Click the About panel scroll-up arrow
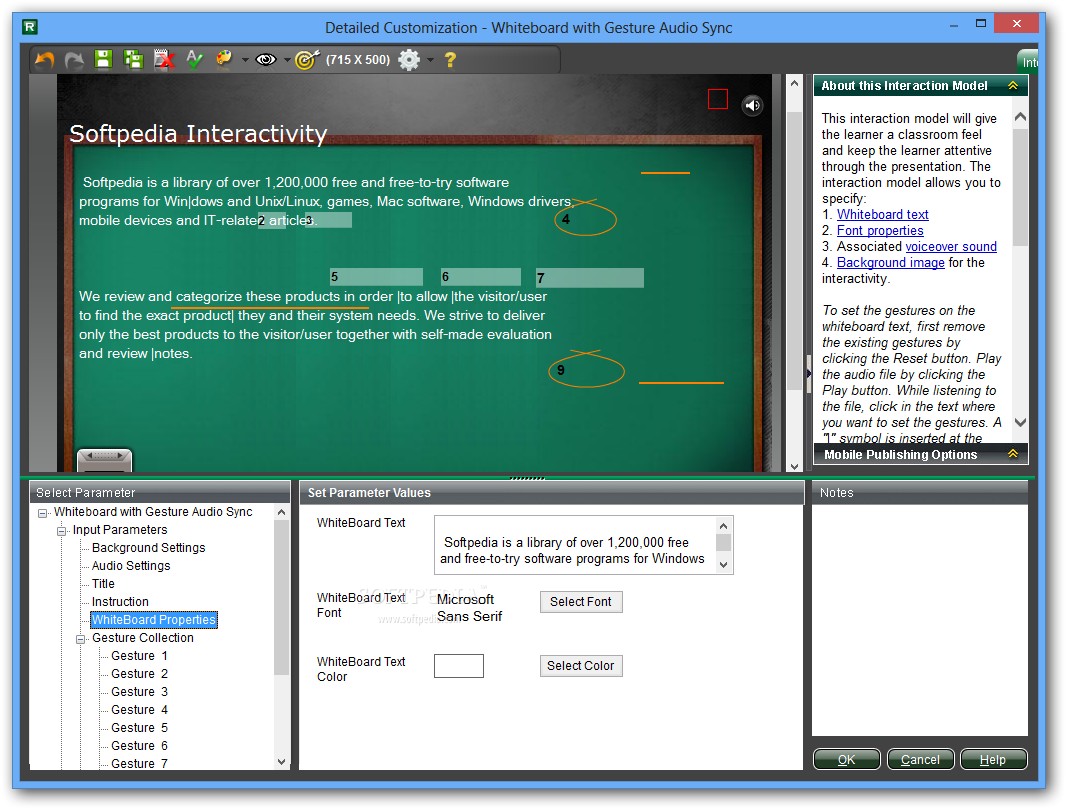Screen dimensions: 1066x809 [1020, 117]
